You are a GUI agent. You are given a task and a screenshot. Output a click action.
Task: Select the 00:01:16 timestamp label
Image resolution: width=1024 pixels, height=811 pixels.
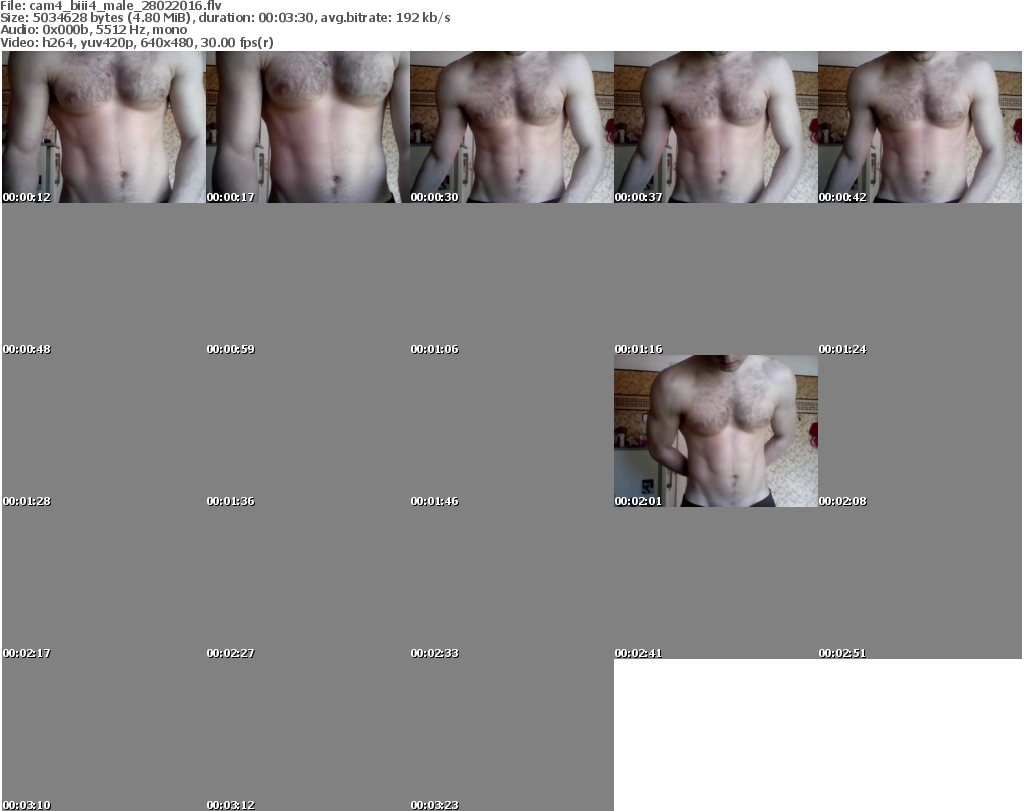click(638, 349)
